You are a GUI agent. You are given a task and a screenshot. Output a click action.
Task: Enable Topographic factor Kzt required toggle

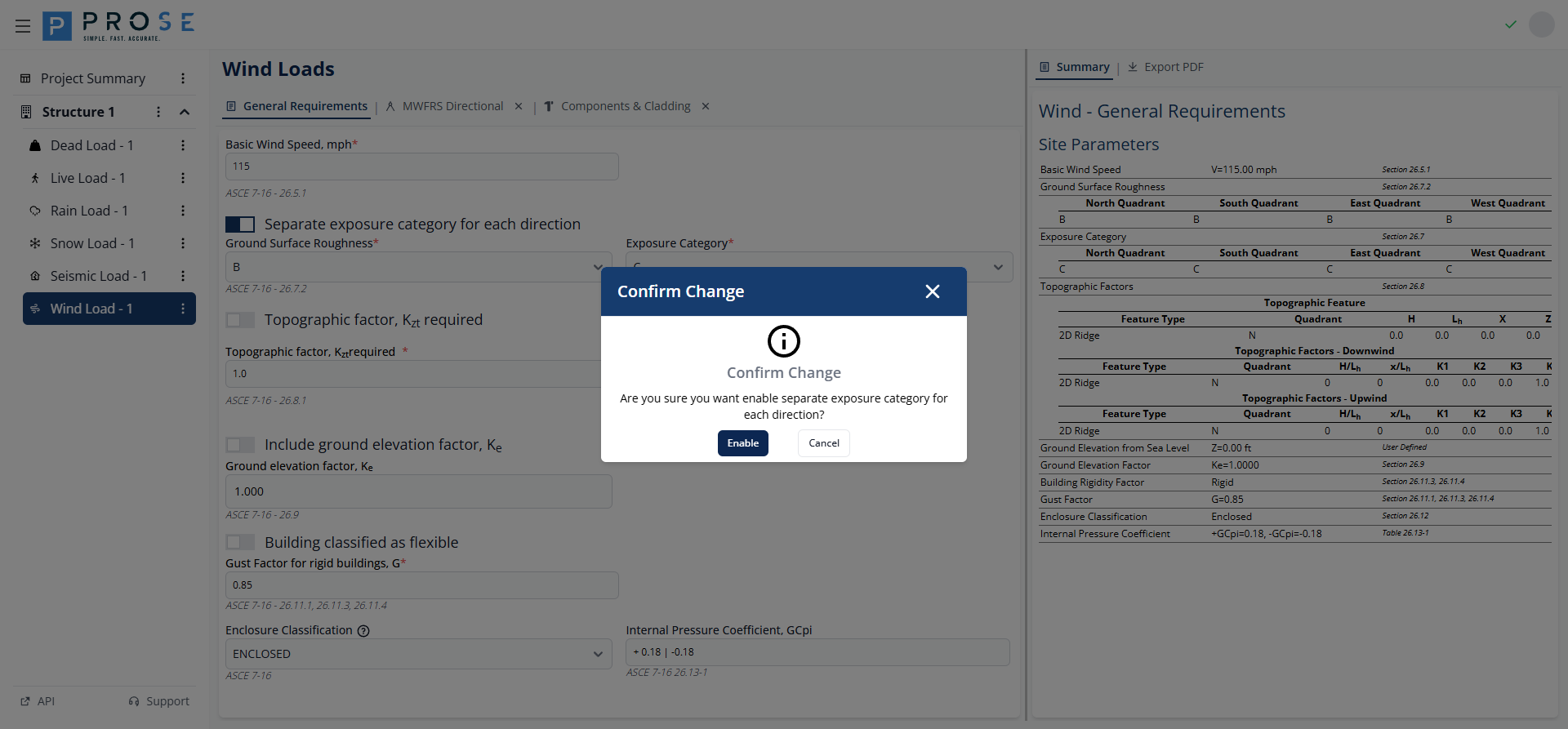tap(240, 320)
